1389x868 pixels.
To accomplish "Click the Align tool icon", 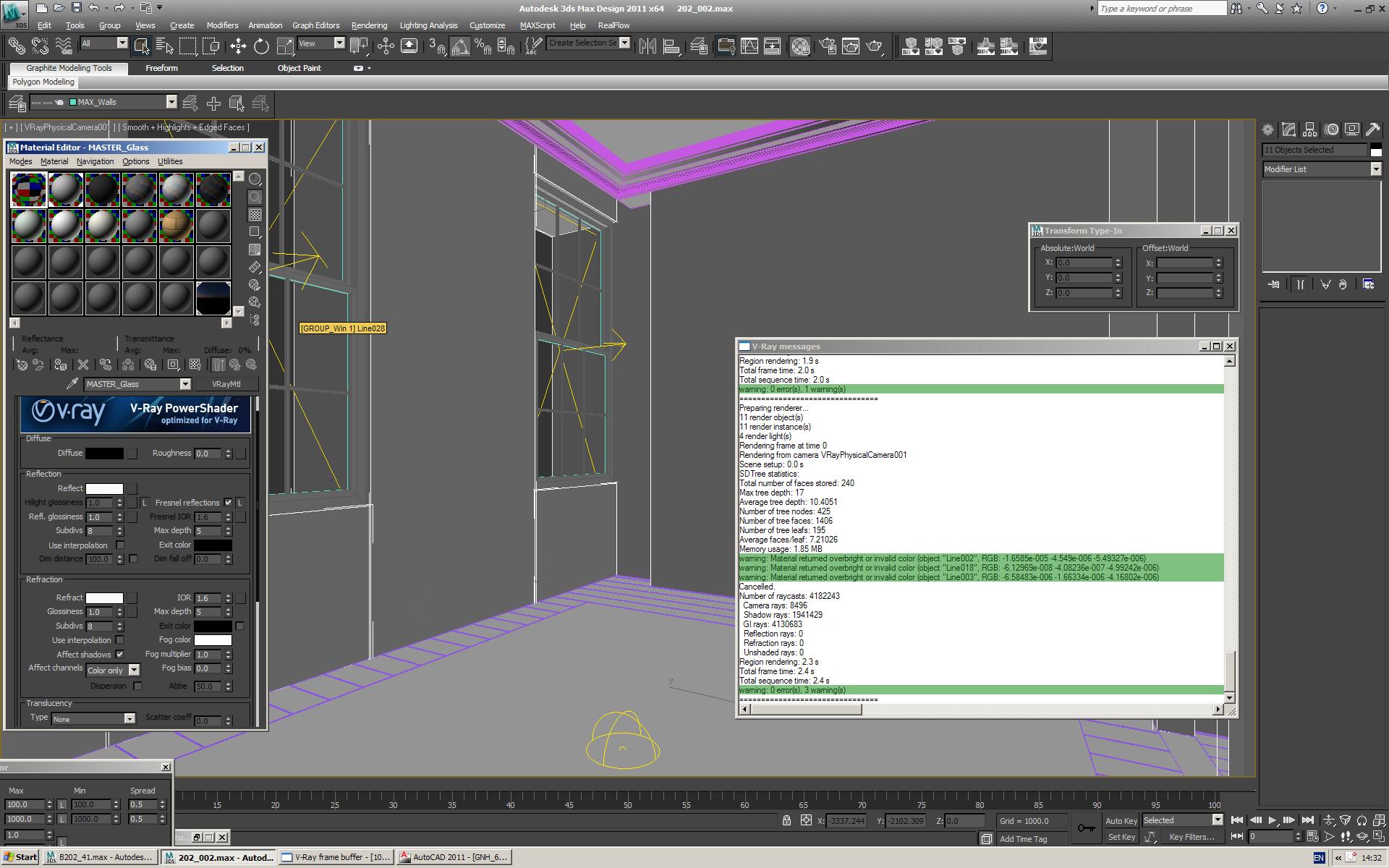I will tap(671, 46).
